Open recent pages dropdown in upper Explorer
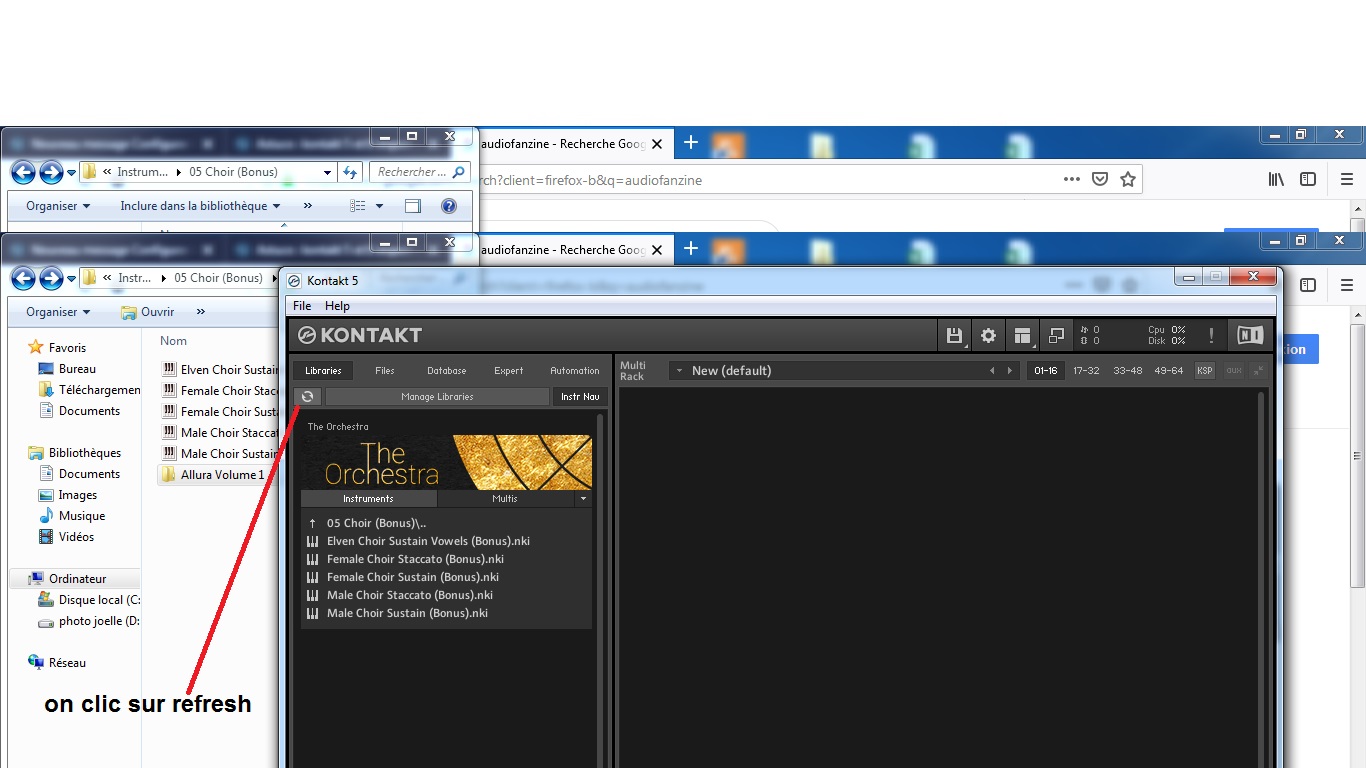Screen dimensions: 1366x768 (x=71, y=173)
